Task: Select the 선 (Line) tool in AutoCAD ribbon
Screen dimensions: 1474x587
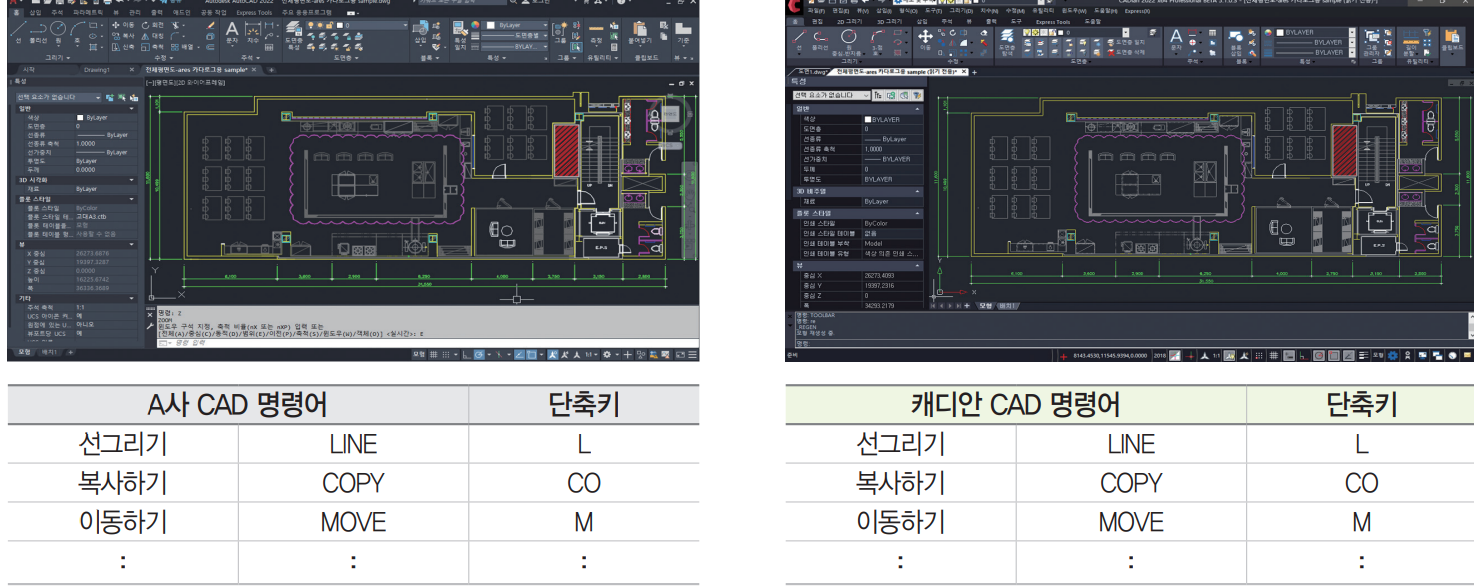Action: [18, 32]
